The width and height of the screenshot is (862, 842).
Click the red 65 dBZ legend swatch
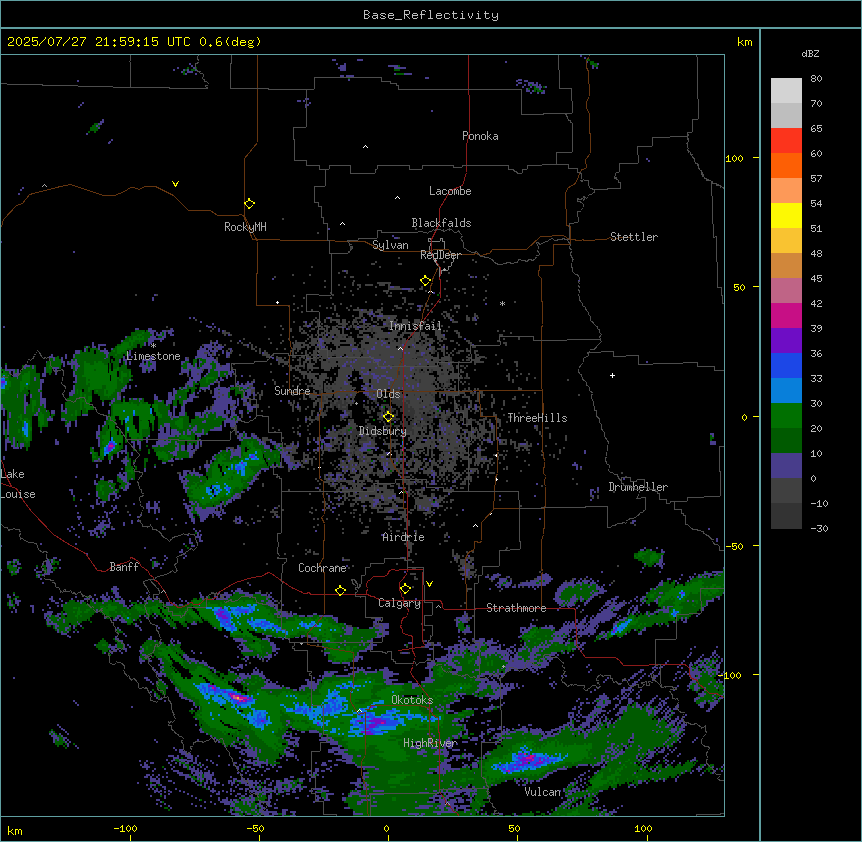tap(786, 141)
